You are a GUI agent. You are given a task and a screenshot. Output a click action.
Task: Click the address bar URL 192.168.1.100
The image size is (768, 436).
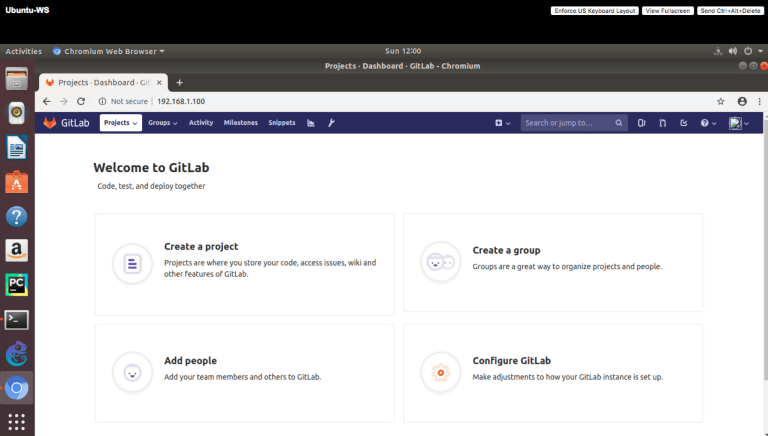point(181,101)
